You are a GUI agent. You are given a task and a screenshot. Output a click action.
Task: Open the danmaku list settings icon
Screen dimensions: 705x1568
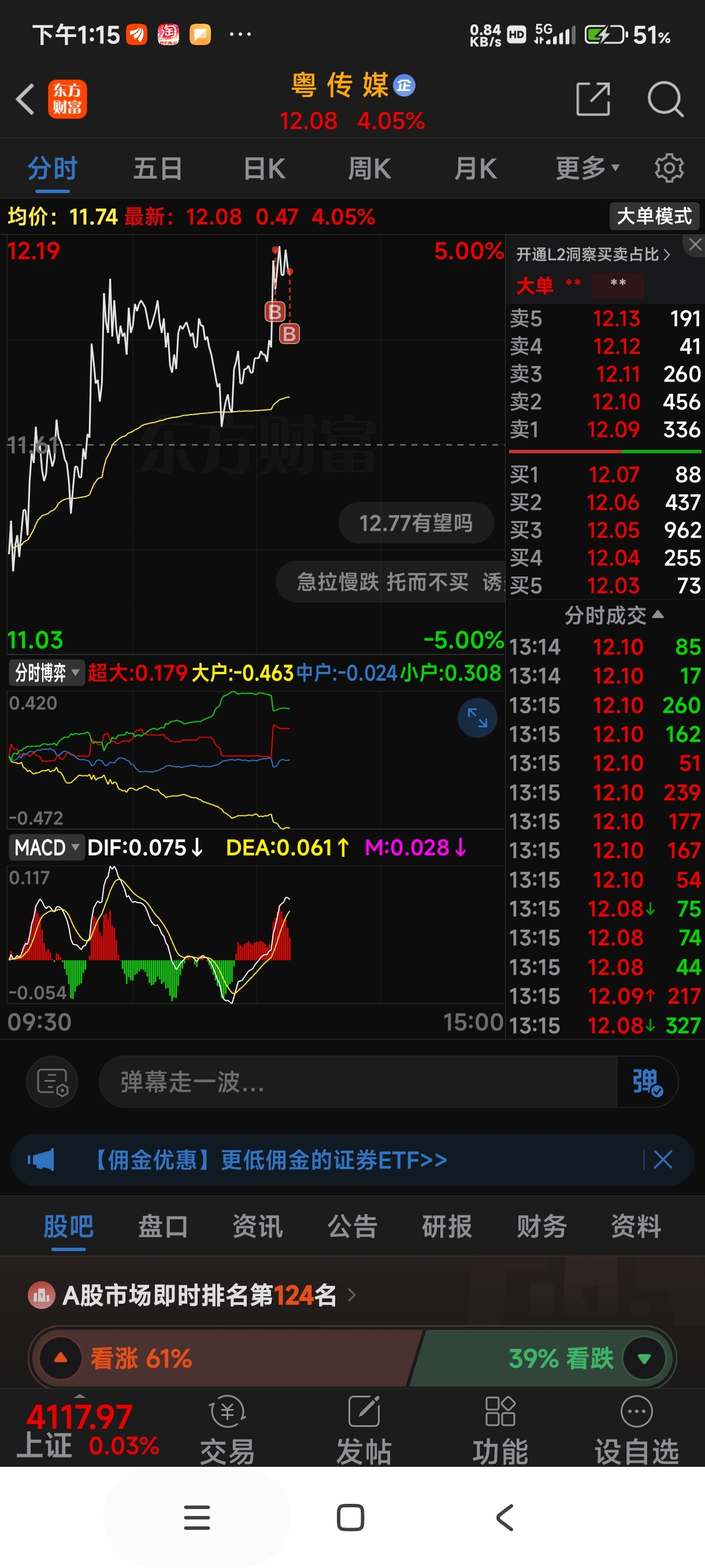tap(53, 1082)
